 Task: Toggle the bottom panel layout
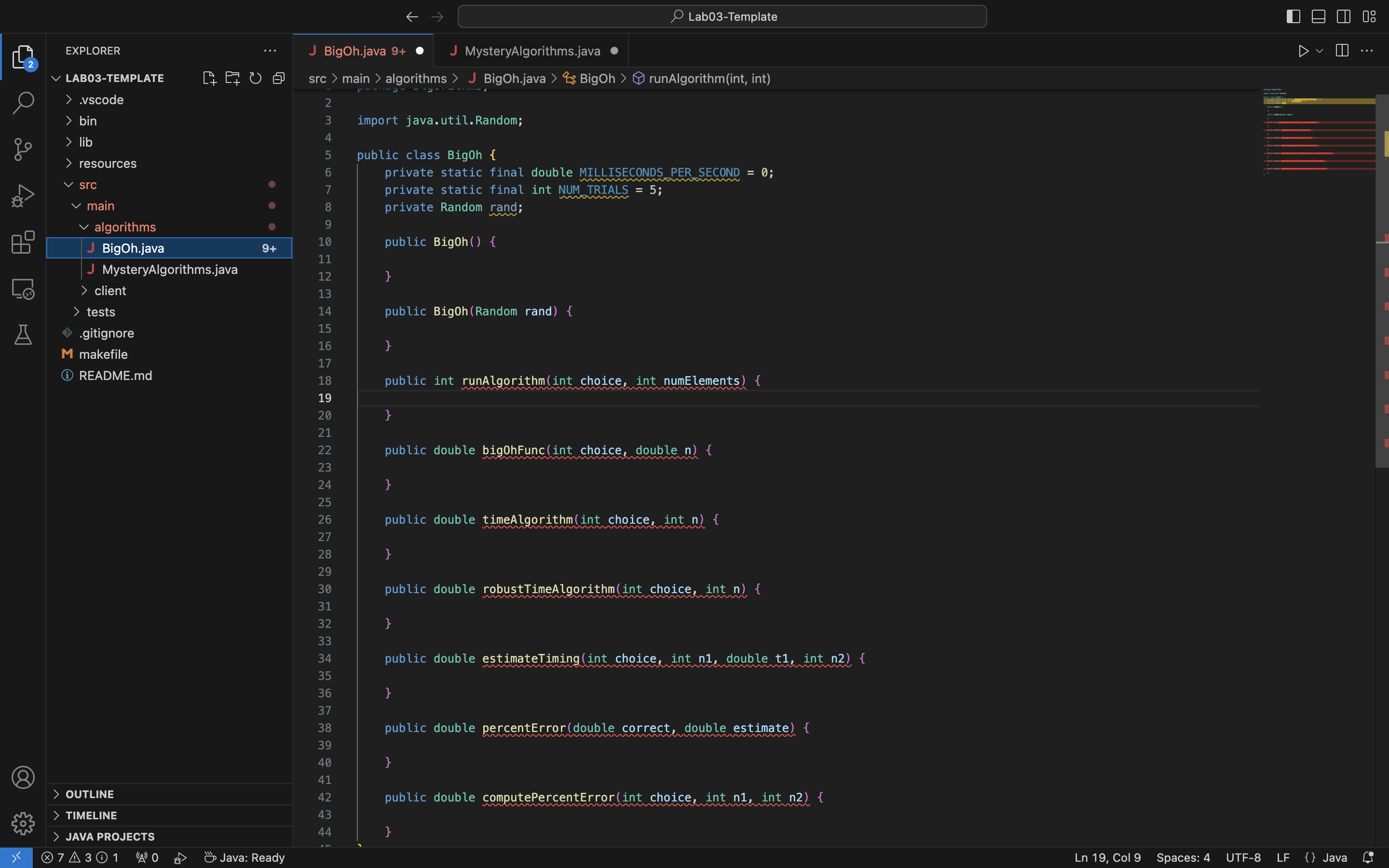[x=1319, y=17]
